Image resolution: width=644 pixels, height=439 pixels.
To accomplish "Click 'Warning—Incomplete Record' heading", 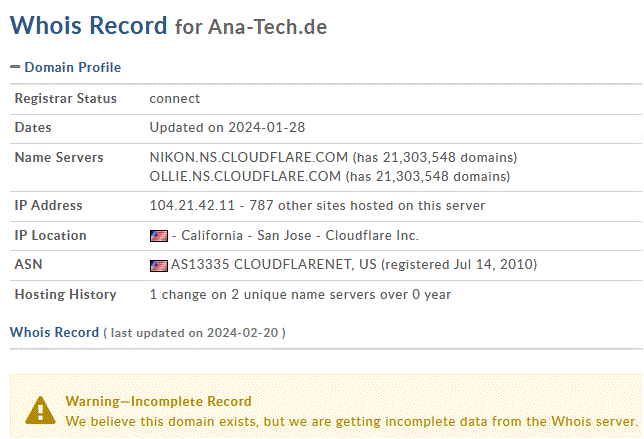I will [x=159, y=401].
